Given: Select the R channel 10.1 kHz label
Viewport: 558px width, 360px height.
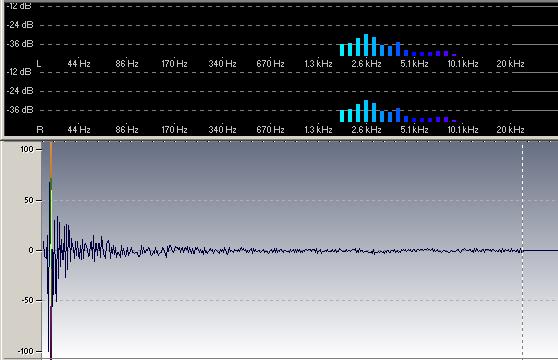Looking at the screenshot, I should pos(463,130).
